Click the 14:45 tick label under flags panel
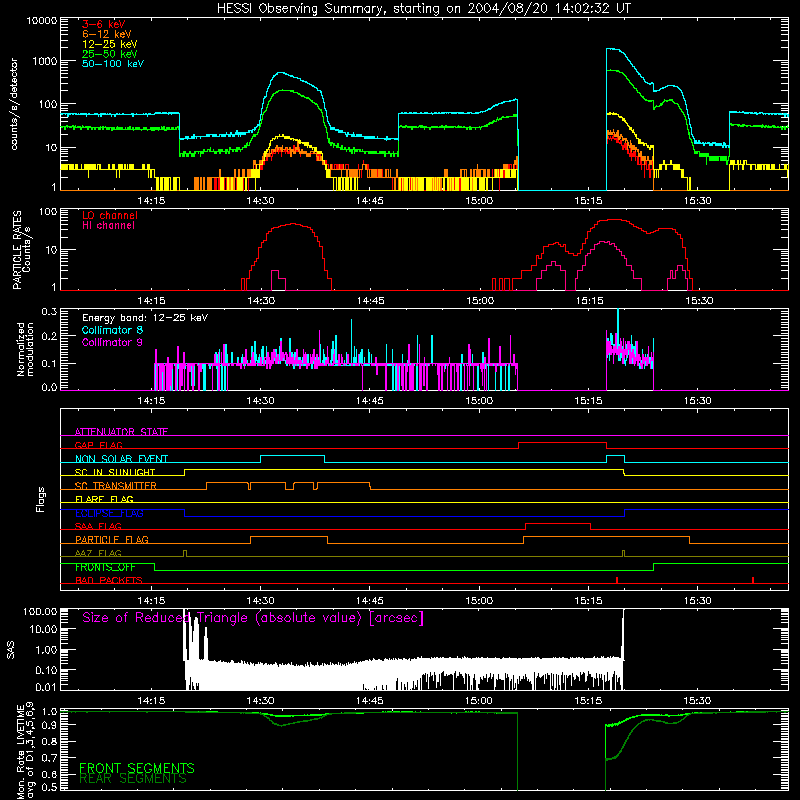 point(370,601)
